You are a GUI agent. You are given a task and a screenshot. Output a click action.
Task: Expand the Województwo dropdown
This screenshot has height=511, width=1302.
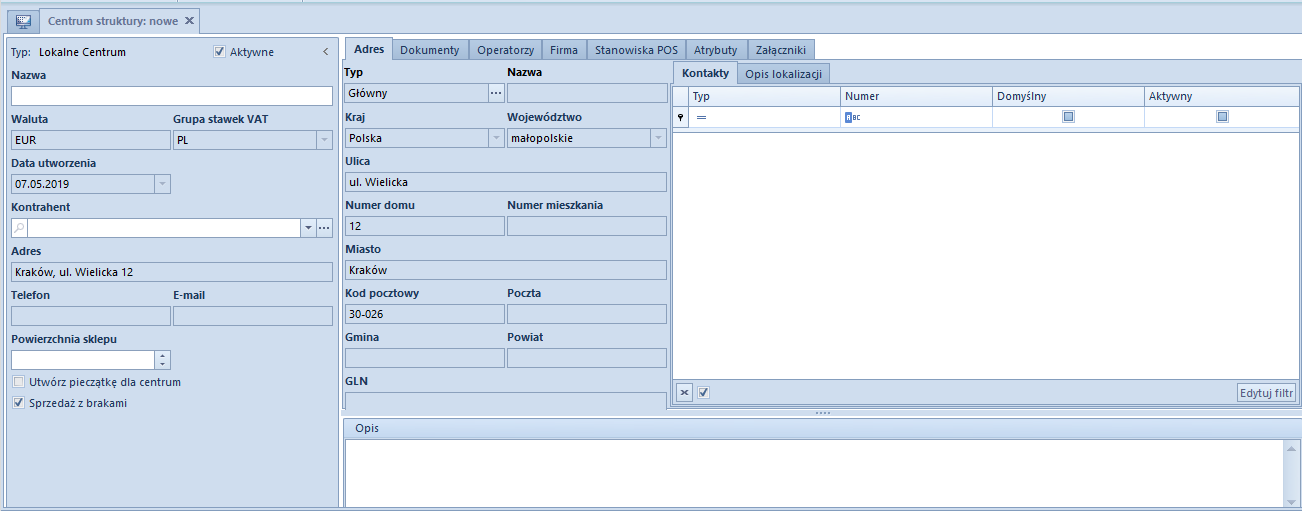tap(658, 138)
